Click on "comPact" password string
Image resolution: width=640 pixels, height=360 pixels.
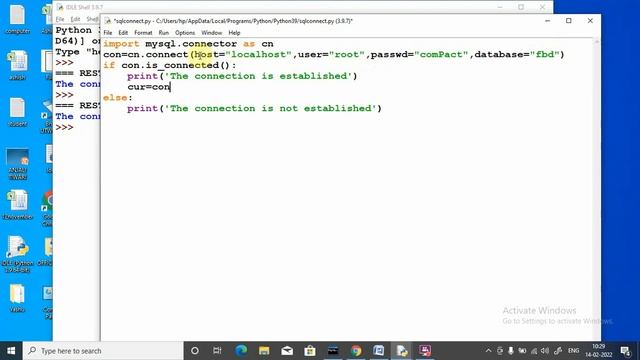441,54
